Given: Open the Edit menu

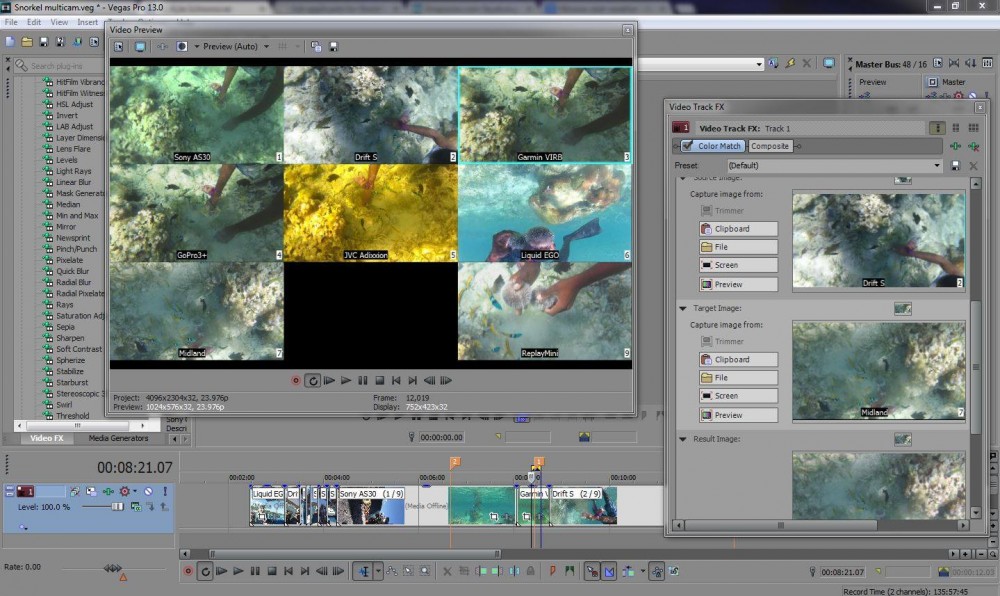Looking at the screenshot, I should [x=34, y=21].
